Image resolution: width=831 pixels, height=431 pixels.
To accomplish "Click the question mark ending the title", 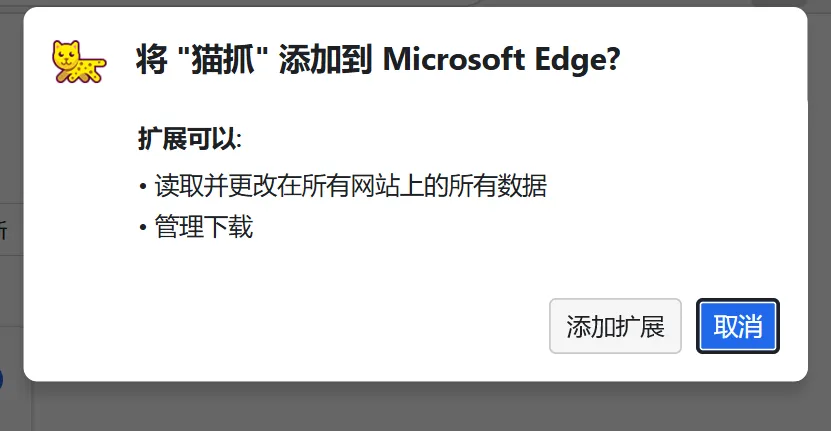I will [x=613, y=59].
